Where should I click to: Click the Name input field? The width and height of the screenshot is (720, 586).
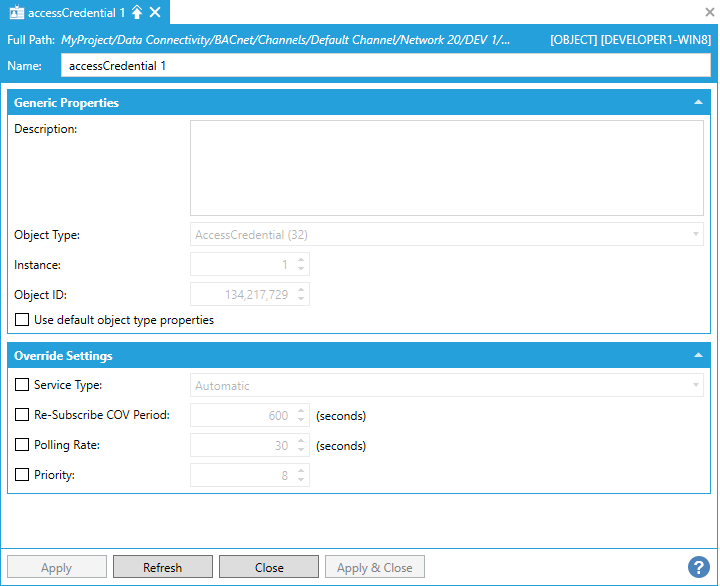(384, 66)
